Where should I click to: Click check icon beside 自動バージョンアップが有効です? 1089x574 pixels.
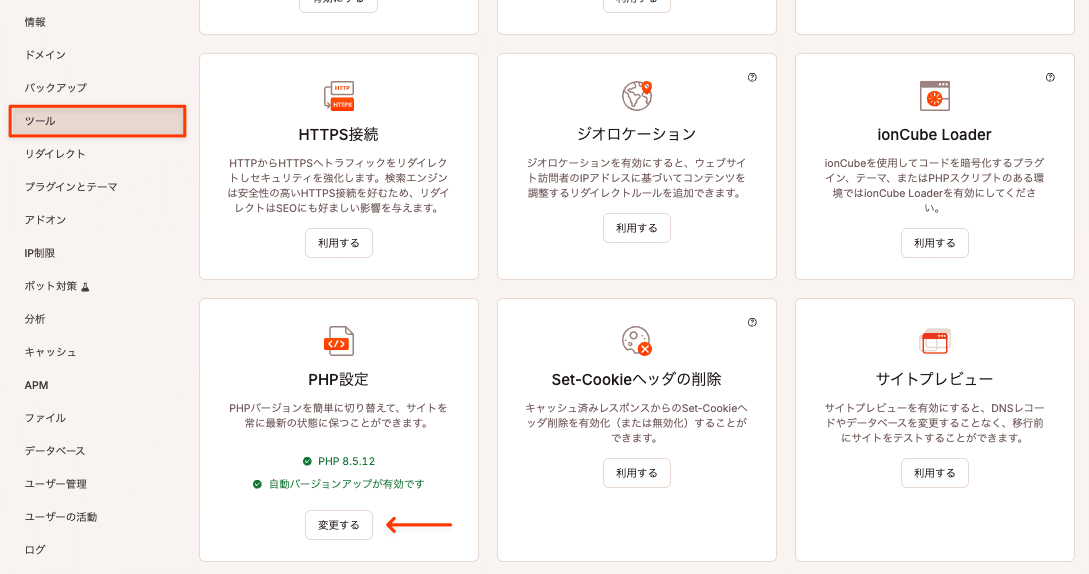257,484
